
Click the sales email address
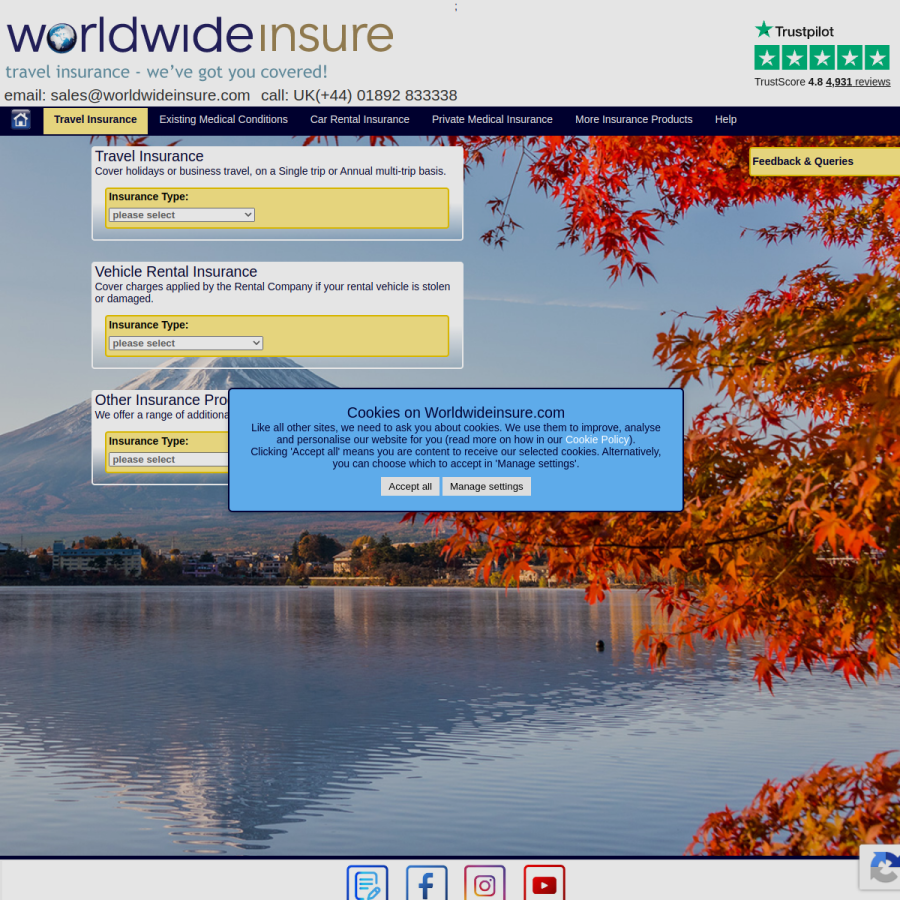click(x=150, y=95)
